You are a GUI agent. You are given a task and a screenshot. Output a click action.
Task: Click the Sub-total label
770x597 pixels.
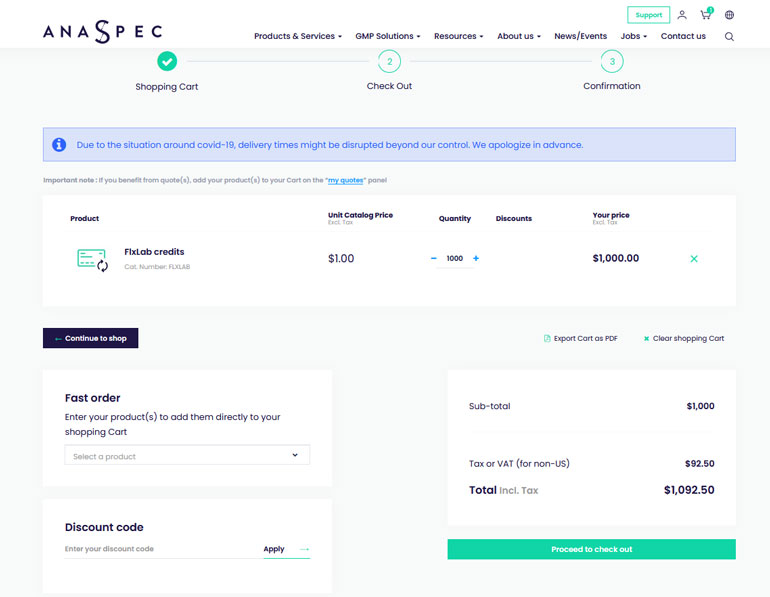[490, 406]
